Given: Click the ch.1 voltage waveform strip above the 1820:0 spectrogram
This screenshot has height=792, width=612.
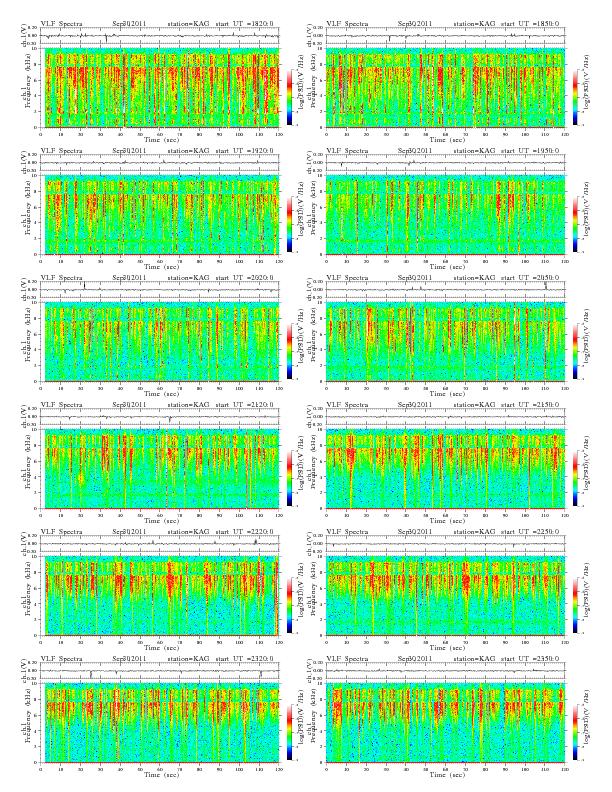Looking at the screenshot, I should tap(160, 36).
